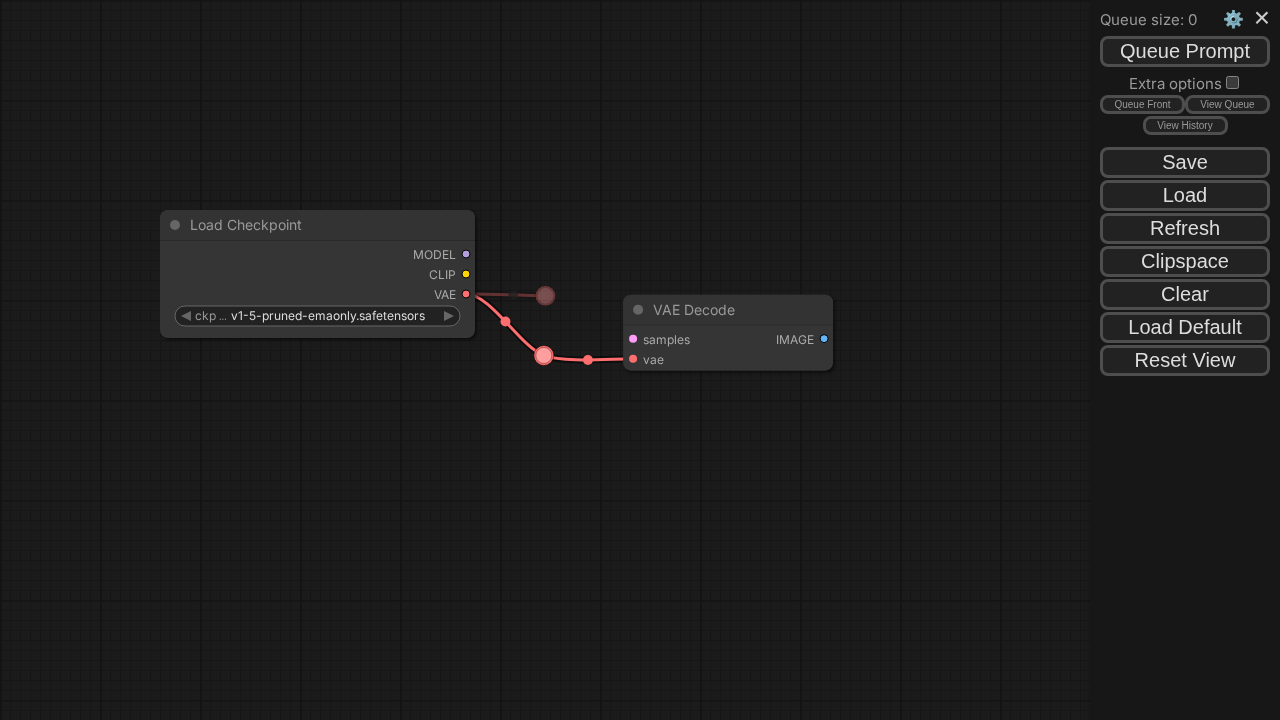Open View History
The width and height of the screenshot is (1280, 720).
[x=1185, y=126]
